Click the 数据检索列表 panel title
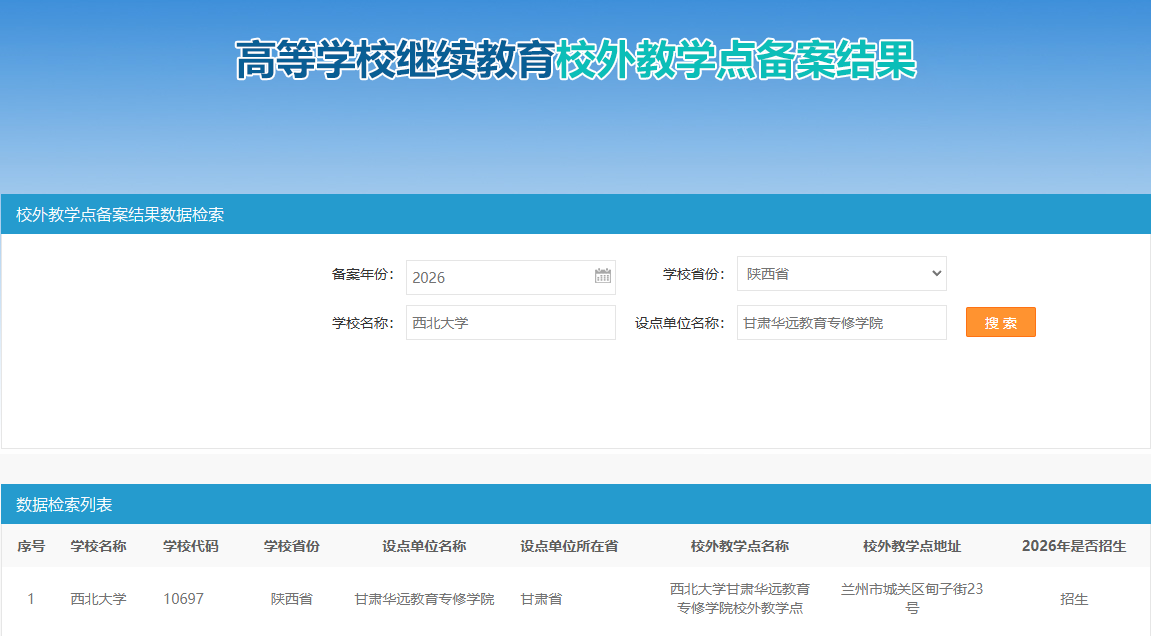Image resolution: width=1151 pixels, height=636 pixels. tap(64, 505)
